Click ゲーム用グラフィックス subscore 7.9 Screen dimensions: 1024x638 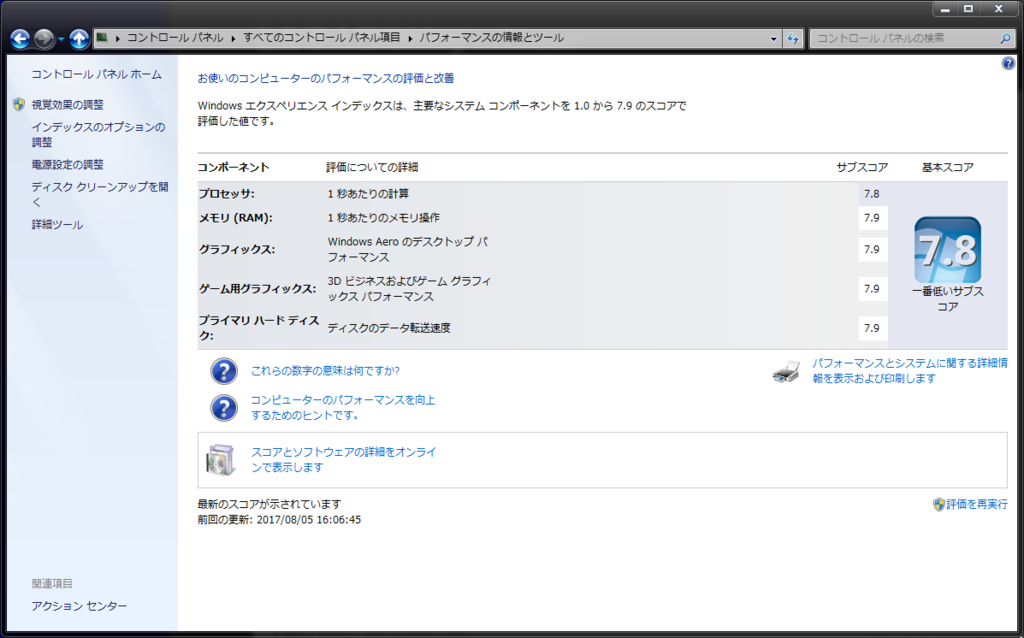(x=872, y=289)
